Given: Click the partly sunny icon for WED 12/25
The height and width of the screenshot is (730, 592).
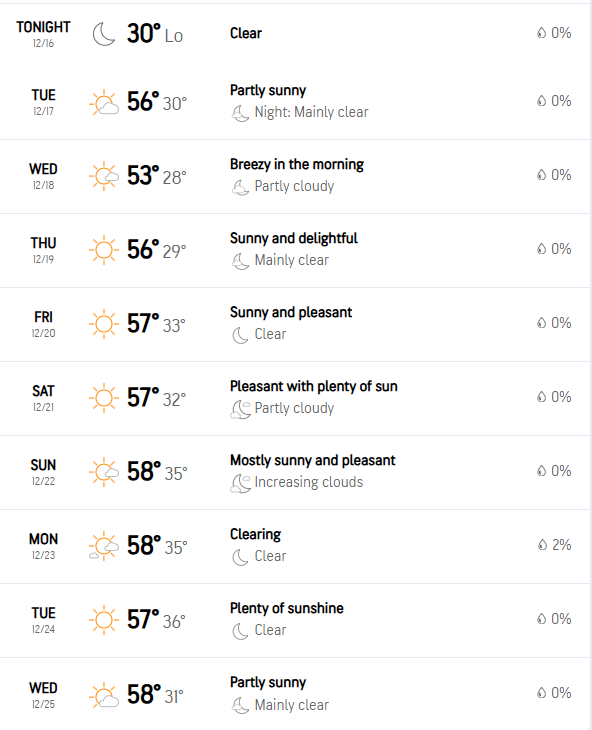Looking at the screenshot, I should click(104, 695).
